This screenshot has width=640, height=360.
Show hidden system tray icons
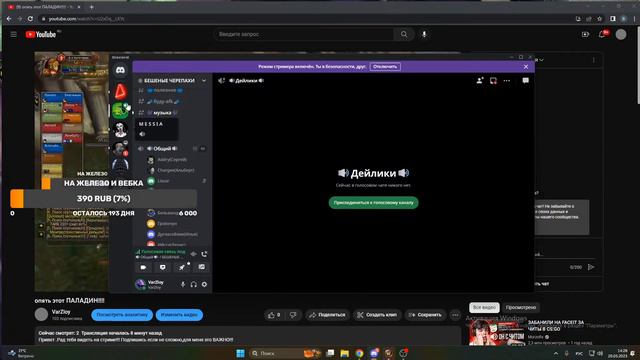(556, 353)
